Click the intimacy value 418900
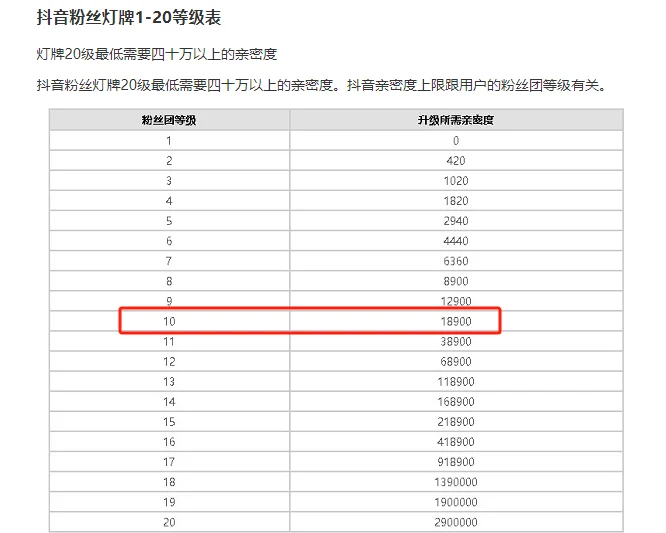Viewport: 666px width, 533px height. tap(456, 442)
